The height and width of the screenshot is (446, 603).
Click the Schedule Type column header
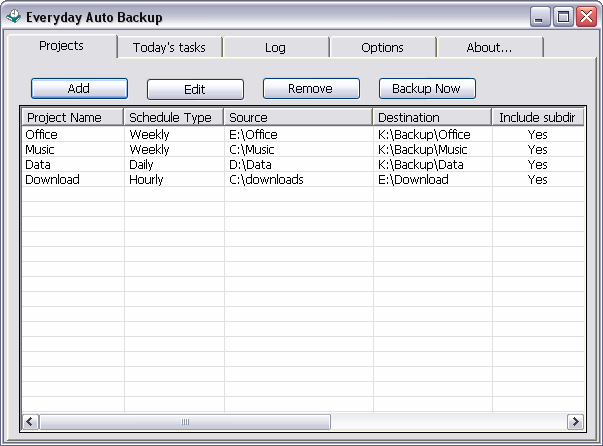[174, 117]
